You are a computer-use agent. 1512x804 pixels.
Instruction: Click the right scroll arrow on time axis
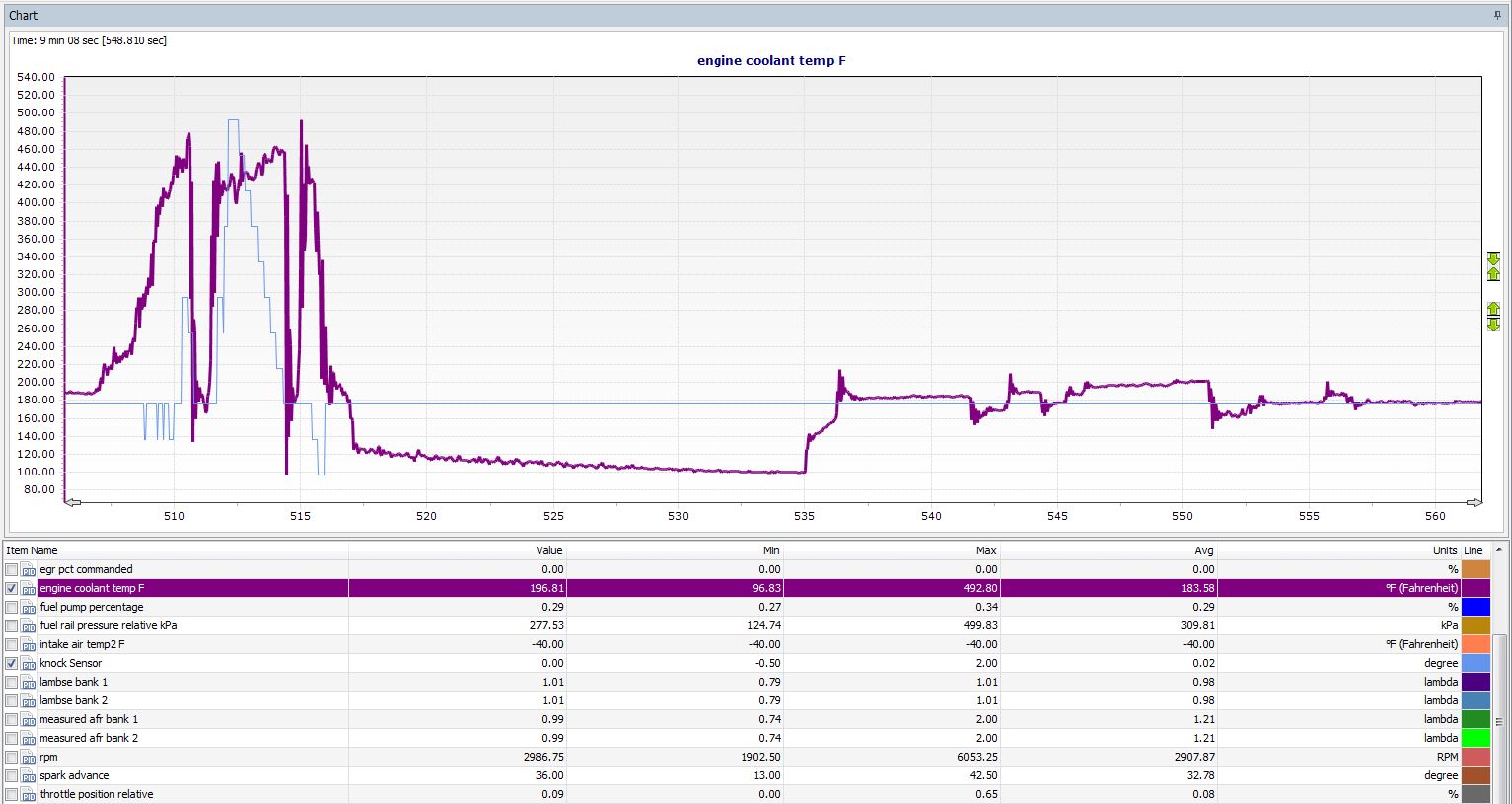pyautogui.click(x=1474, y=502)
